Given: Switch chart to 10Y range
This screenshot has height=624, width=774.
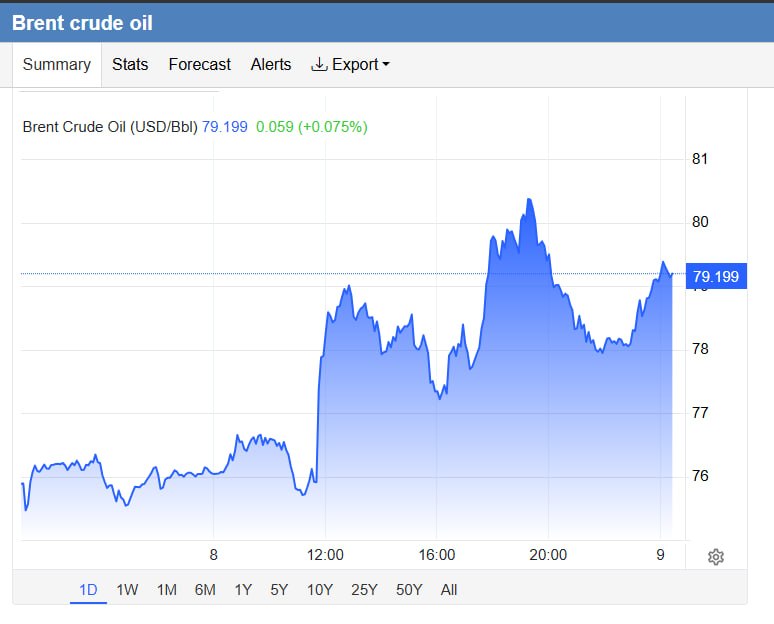Looking at the screenshot, I should 320,589.
